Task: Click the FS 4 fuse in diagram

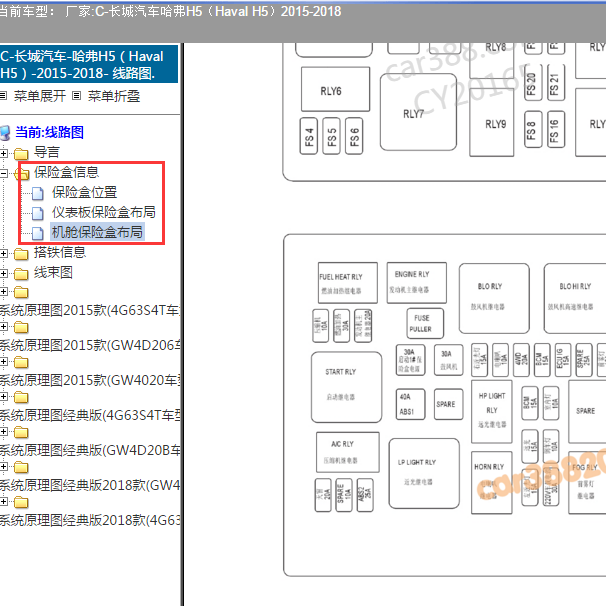Action: tap(309, 136)
